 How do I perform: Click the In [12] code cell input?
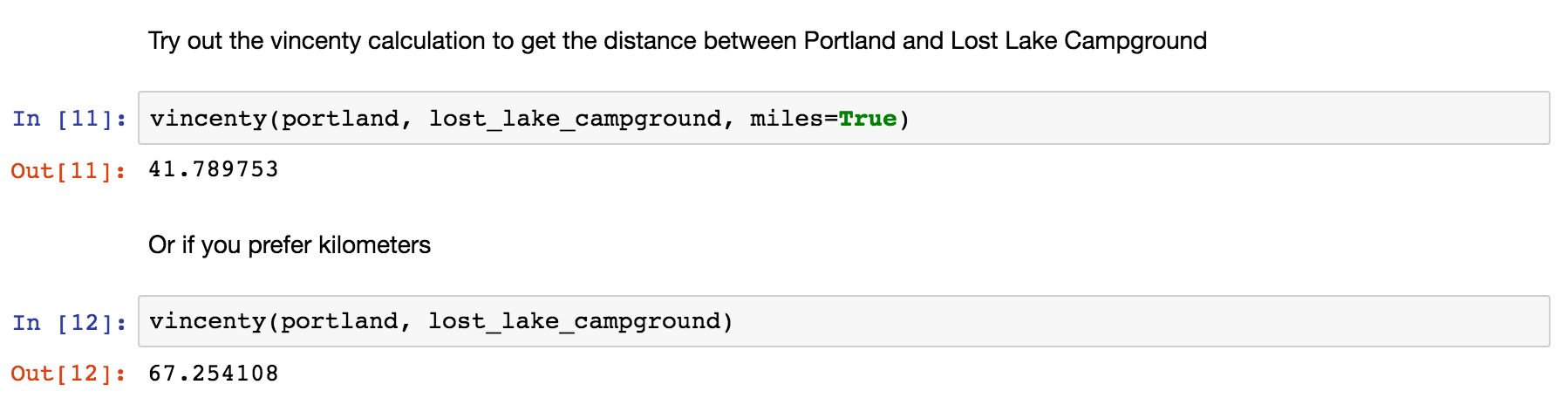click(x=843, y=321)
